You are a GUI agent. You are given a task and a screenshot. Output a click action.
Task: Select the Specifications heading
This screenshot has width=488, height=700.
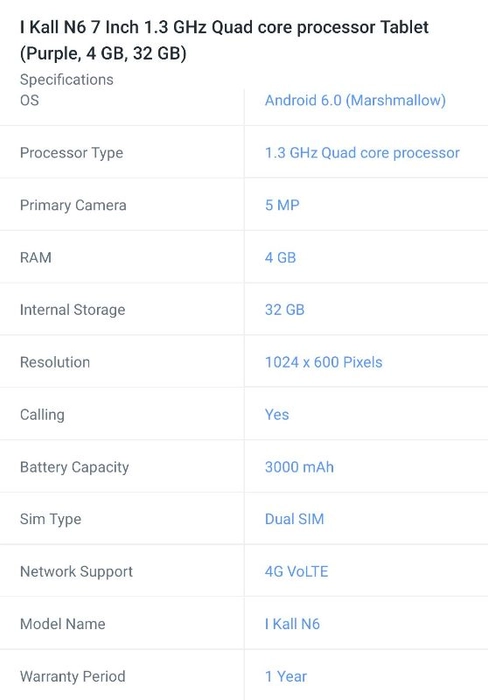[67, 79]
